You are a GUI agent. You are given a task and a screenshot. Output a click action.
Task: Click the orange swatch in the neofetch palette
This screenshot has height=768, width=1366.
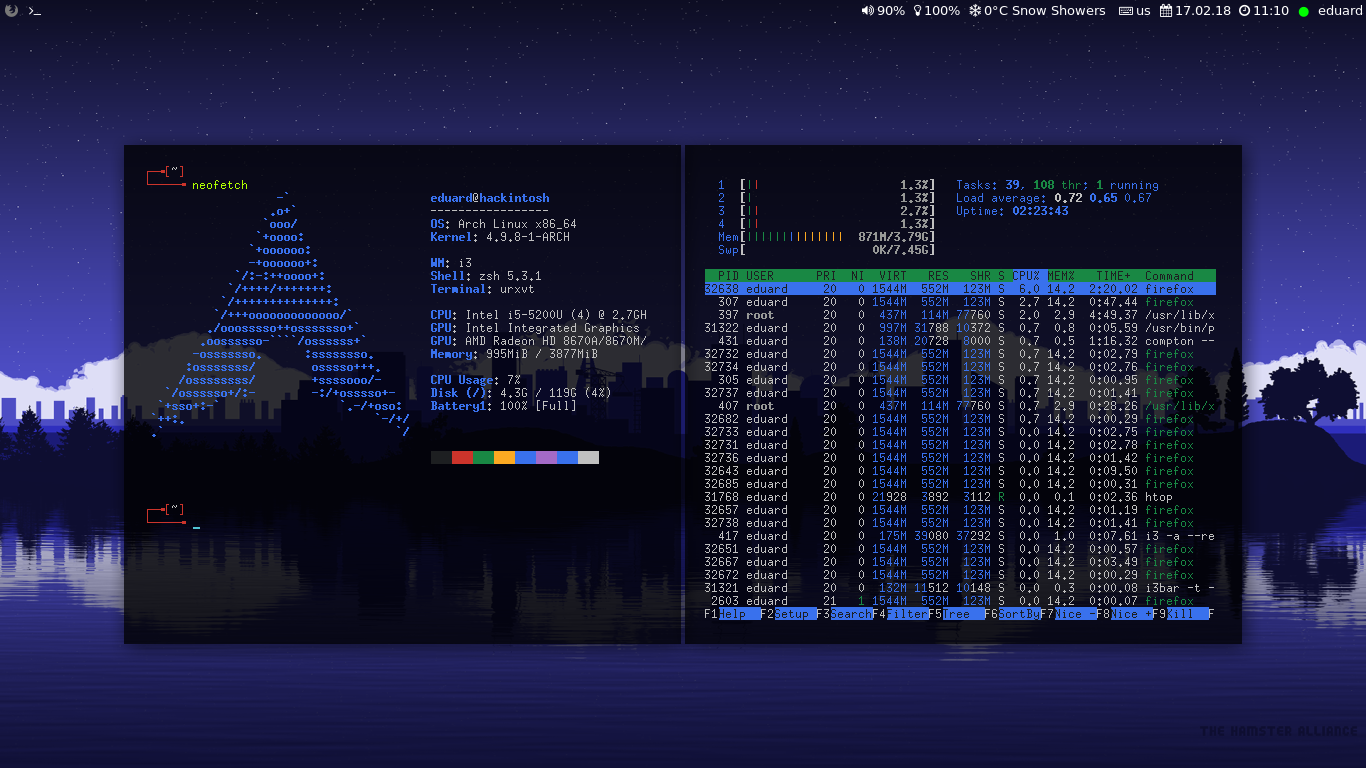click(x=504, y=457)
